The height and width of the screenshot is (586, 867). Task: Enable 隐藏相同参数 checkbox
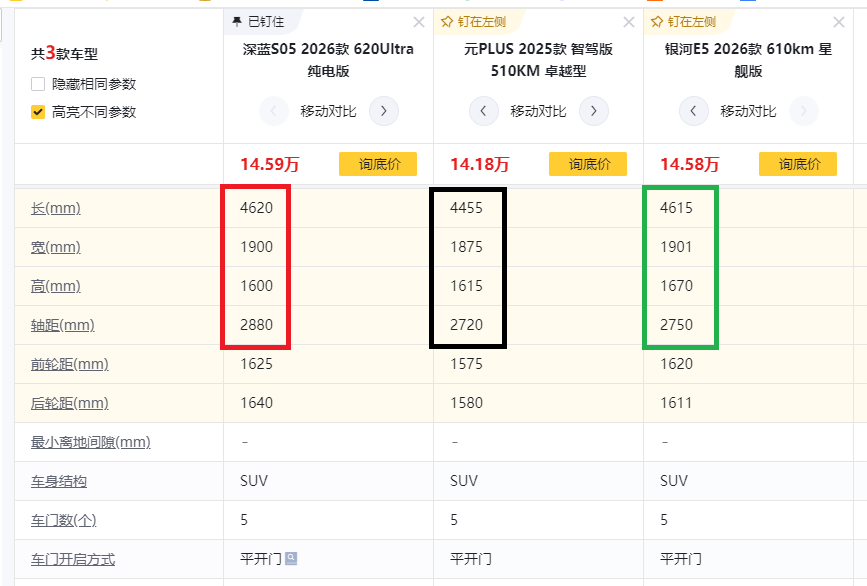[x=38, y=84]
